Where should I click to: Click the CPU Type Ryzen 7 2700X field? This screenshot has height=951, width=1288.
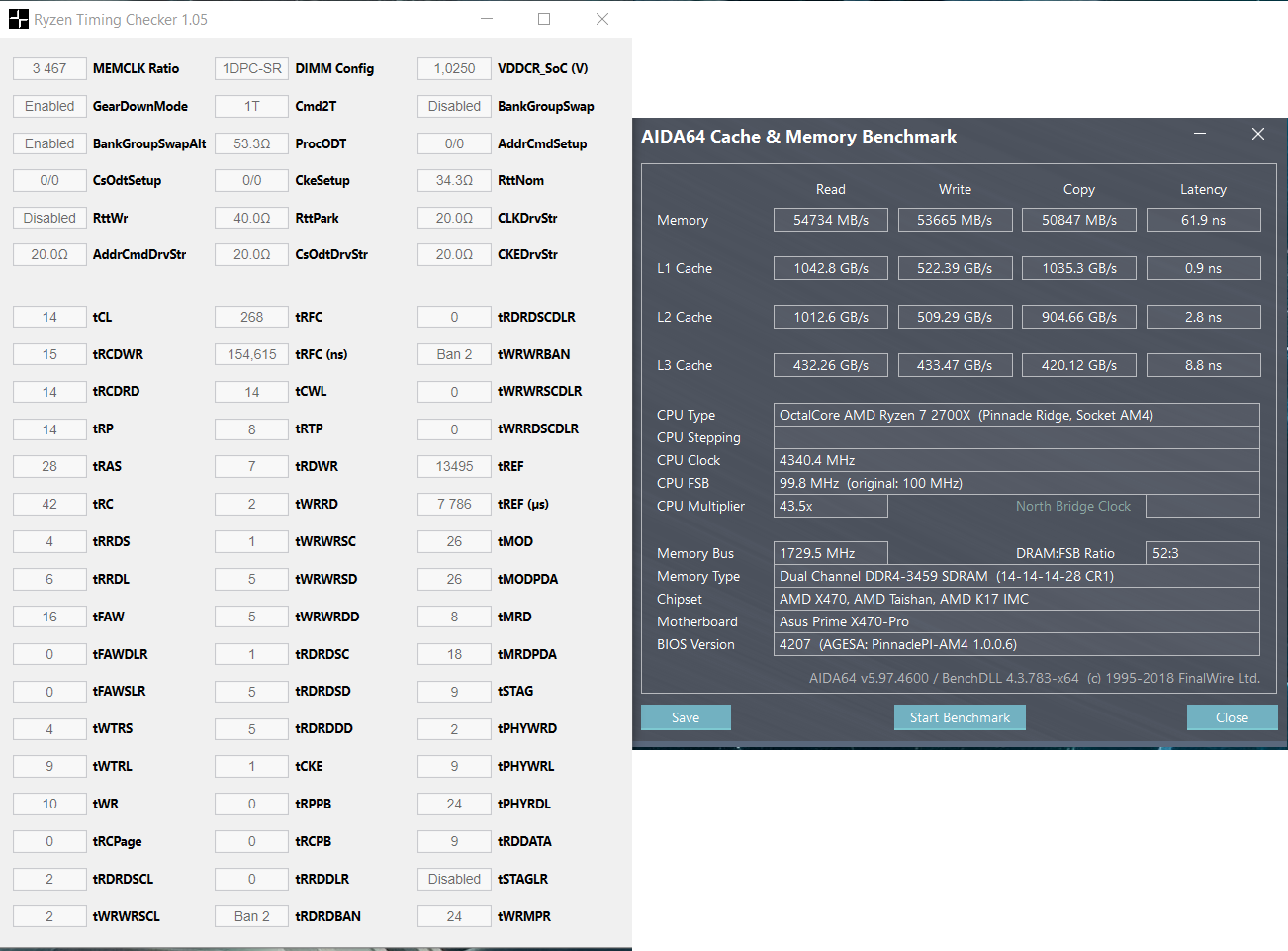[x=1016, y=415]
